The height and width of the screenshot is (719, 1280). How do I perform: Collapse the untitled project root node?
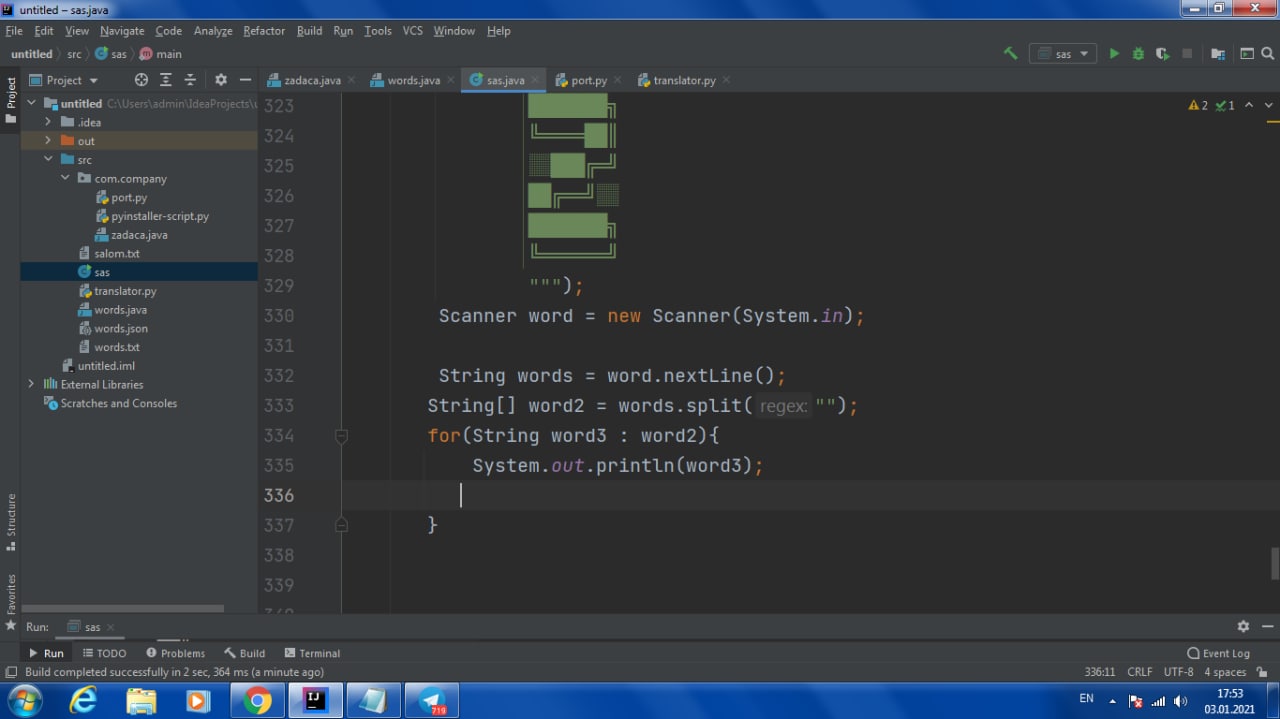32,103
